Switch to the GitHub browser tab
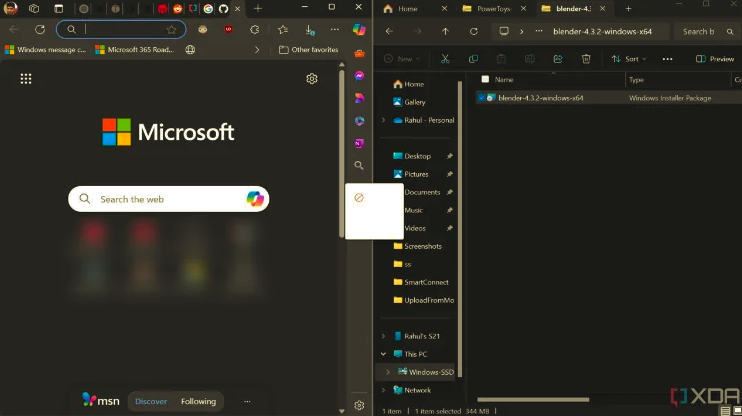 click(223, 9)
